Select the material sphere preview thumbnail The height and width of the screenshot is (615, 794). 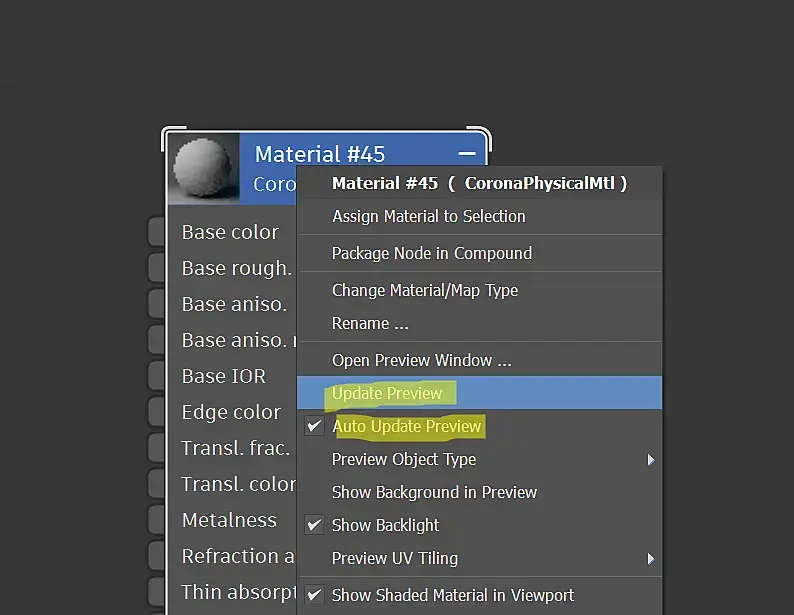205,168
